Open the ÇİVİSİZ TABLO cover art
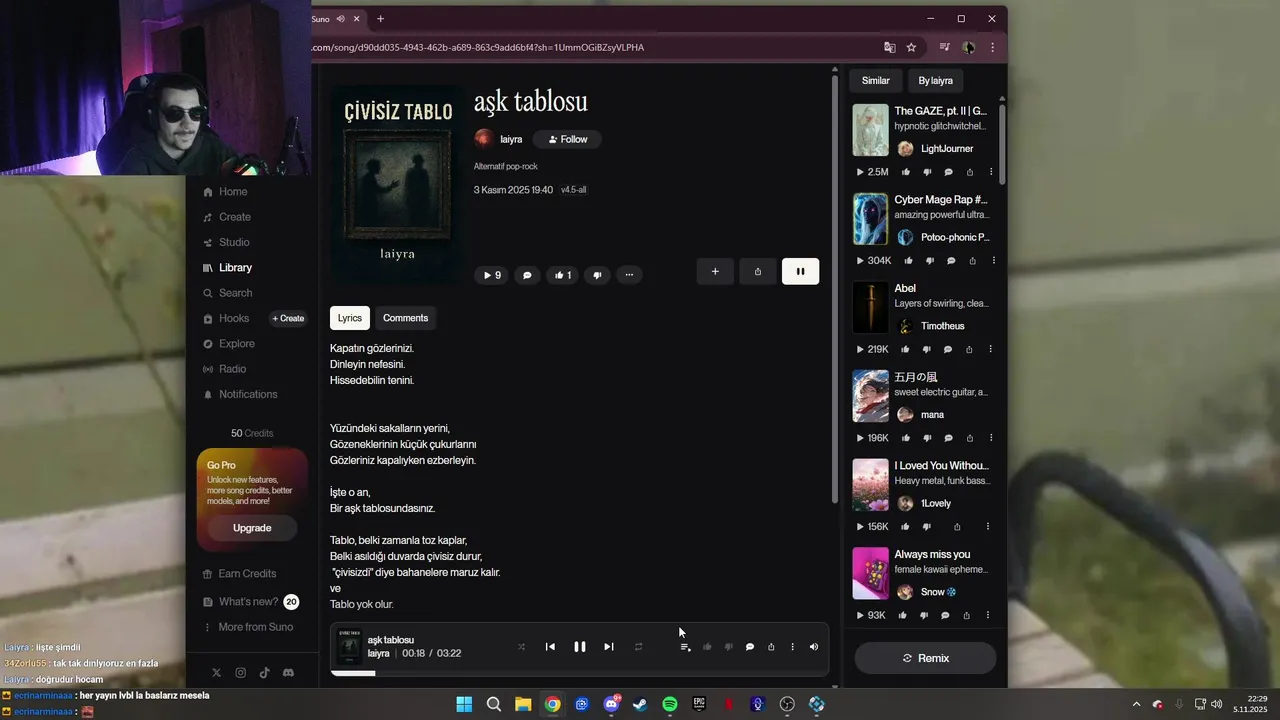Viewport: 1280px width, 720px height. click(x=397, y=184)
